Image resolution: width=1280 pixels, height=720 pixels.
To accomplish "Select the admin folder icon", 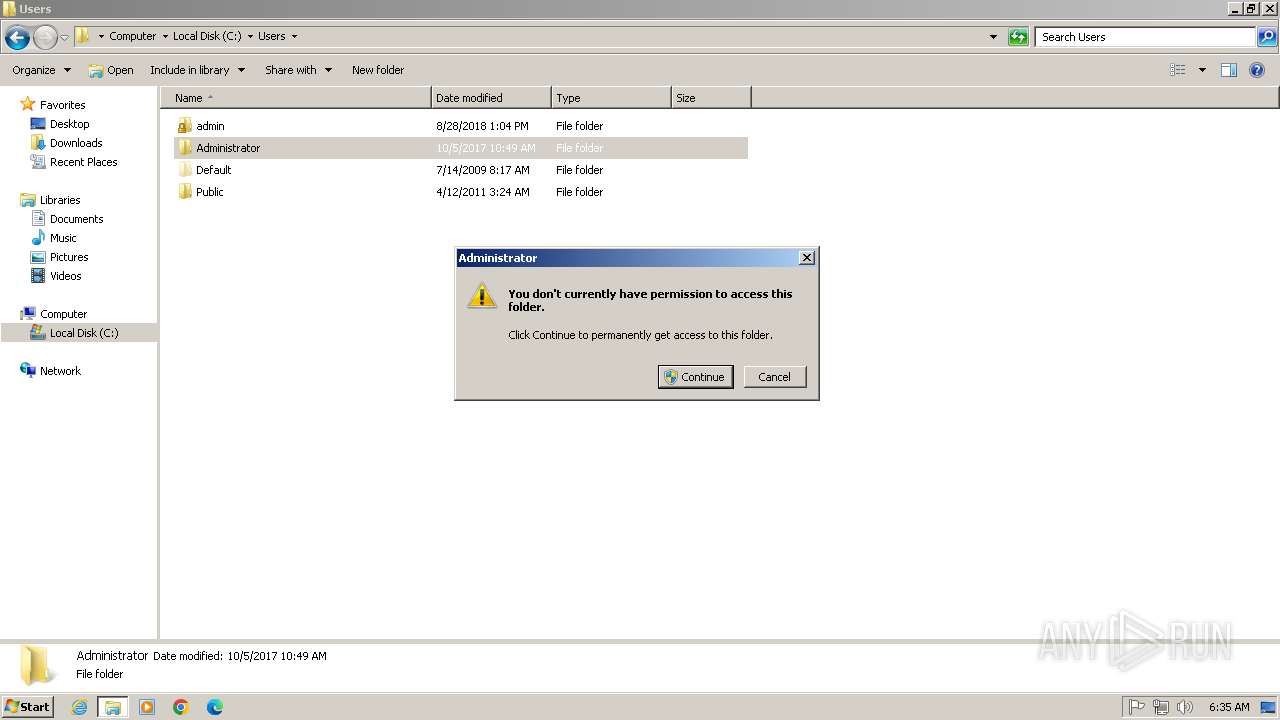I will click(x=185, y=126).
